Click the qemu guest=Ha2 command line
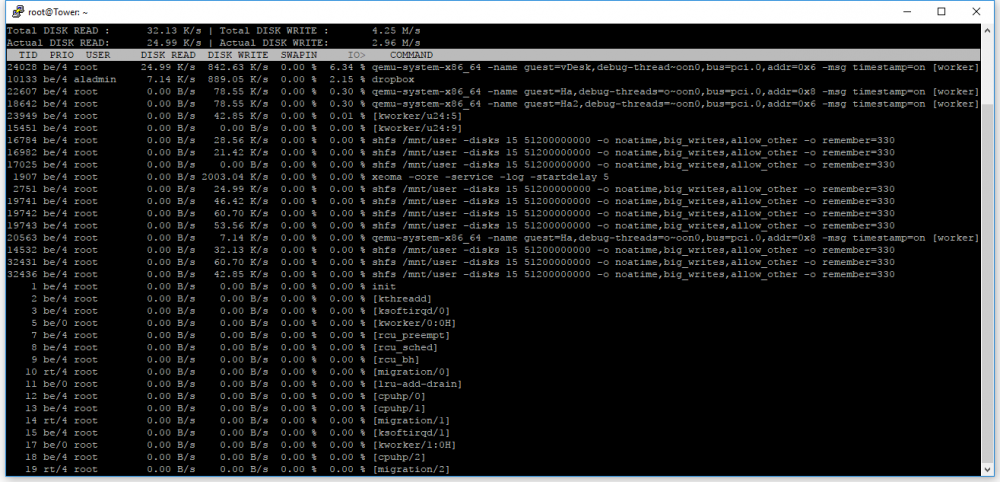 [x=675, y=104]
